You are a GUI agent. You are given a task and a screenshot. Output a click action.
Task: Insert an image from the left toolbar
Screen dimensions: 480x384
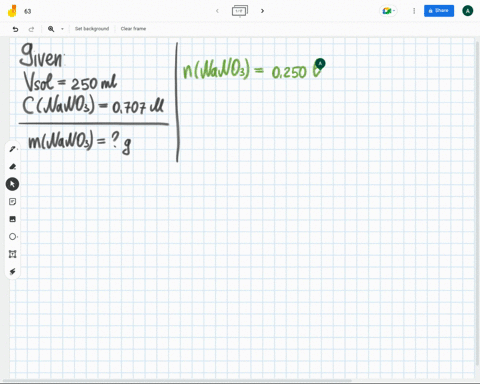pos(12,219)
